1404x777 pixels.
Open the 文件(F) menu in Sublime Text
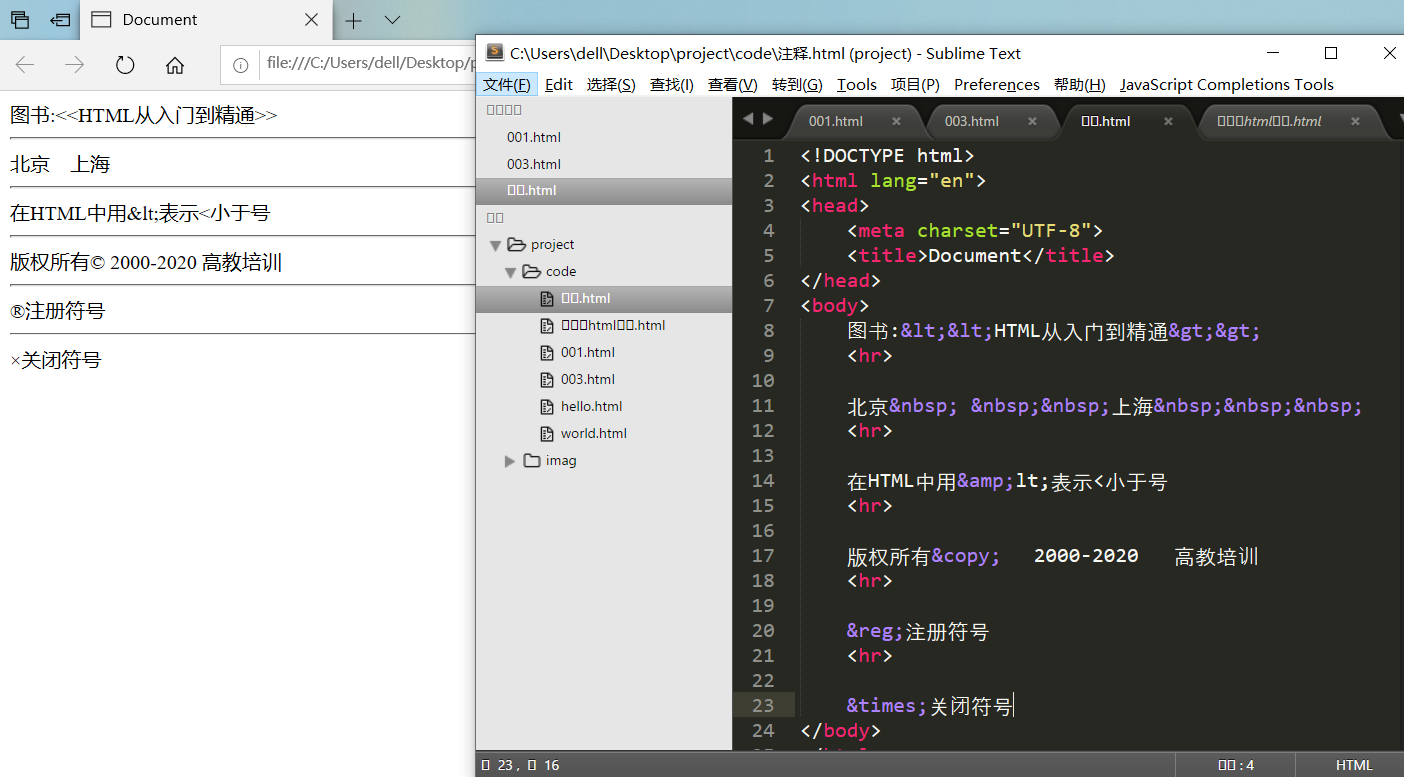508,84
